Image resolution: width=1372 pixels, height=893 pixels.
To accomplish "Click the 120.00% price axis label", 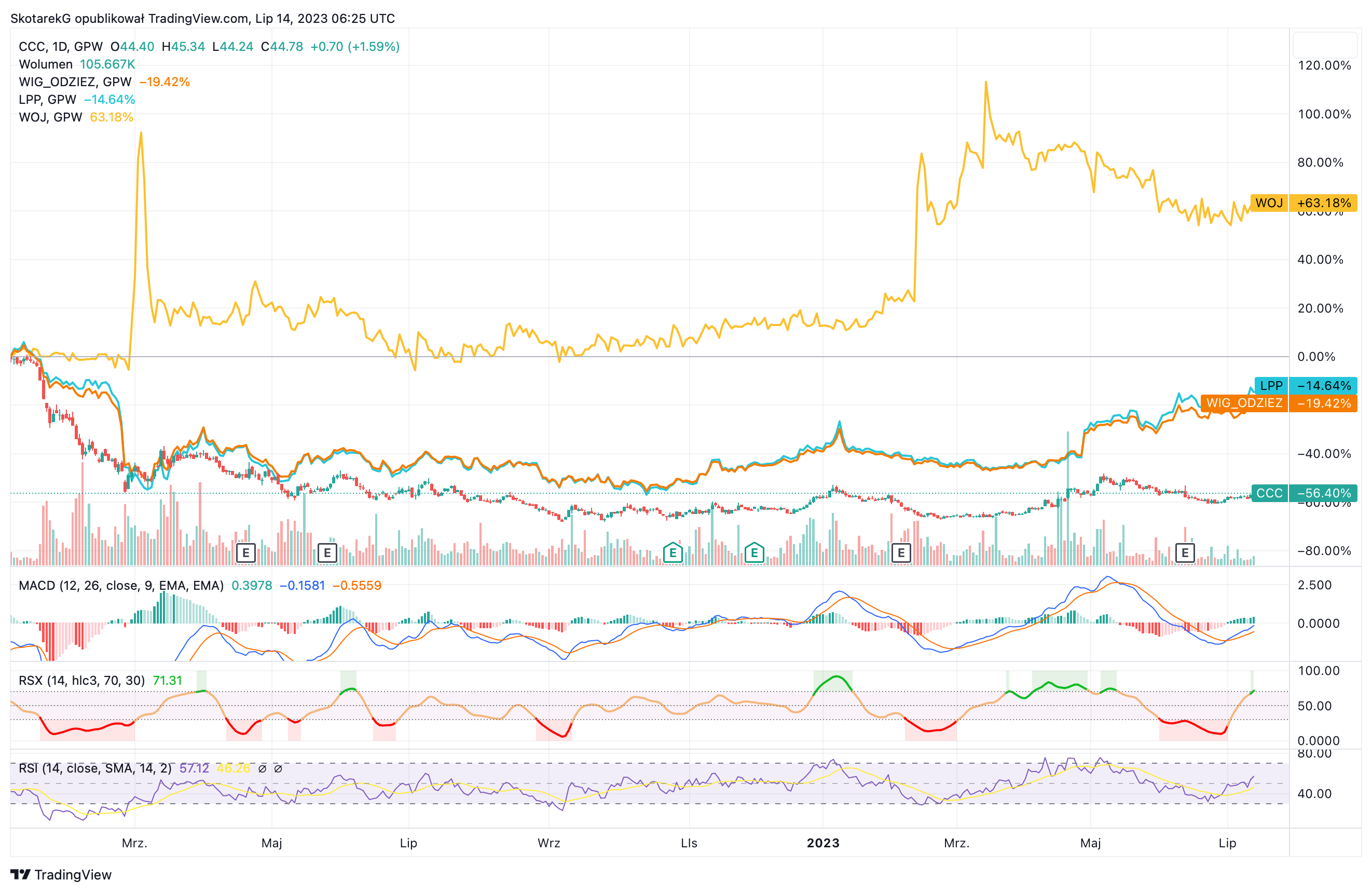I will (x=1324, y=65).
